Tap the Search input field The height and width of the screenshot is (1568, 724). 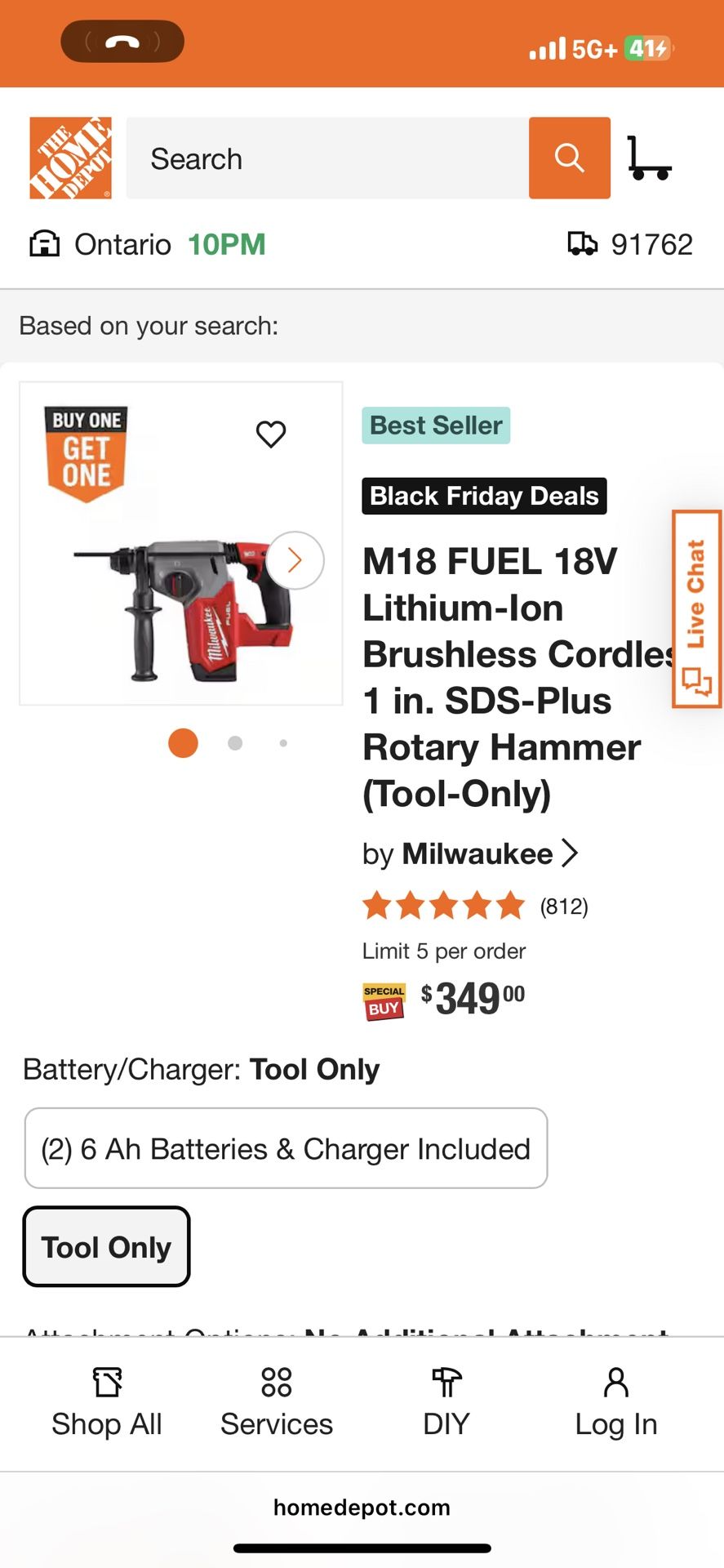coord(326,158)
